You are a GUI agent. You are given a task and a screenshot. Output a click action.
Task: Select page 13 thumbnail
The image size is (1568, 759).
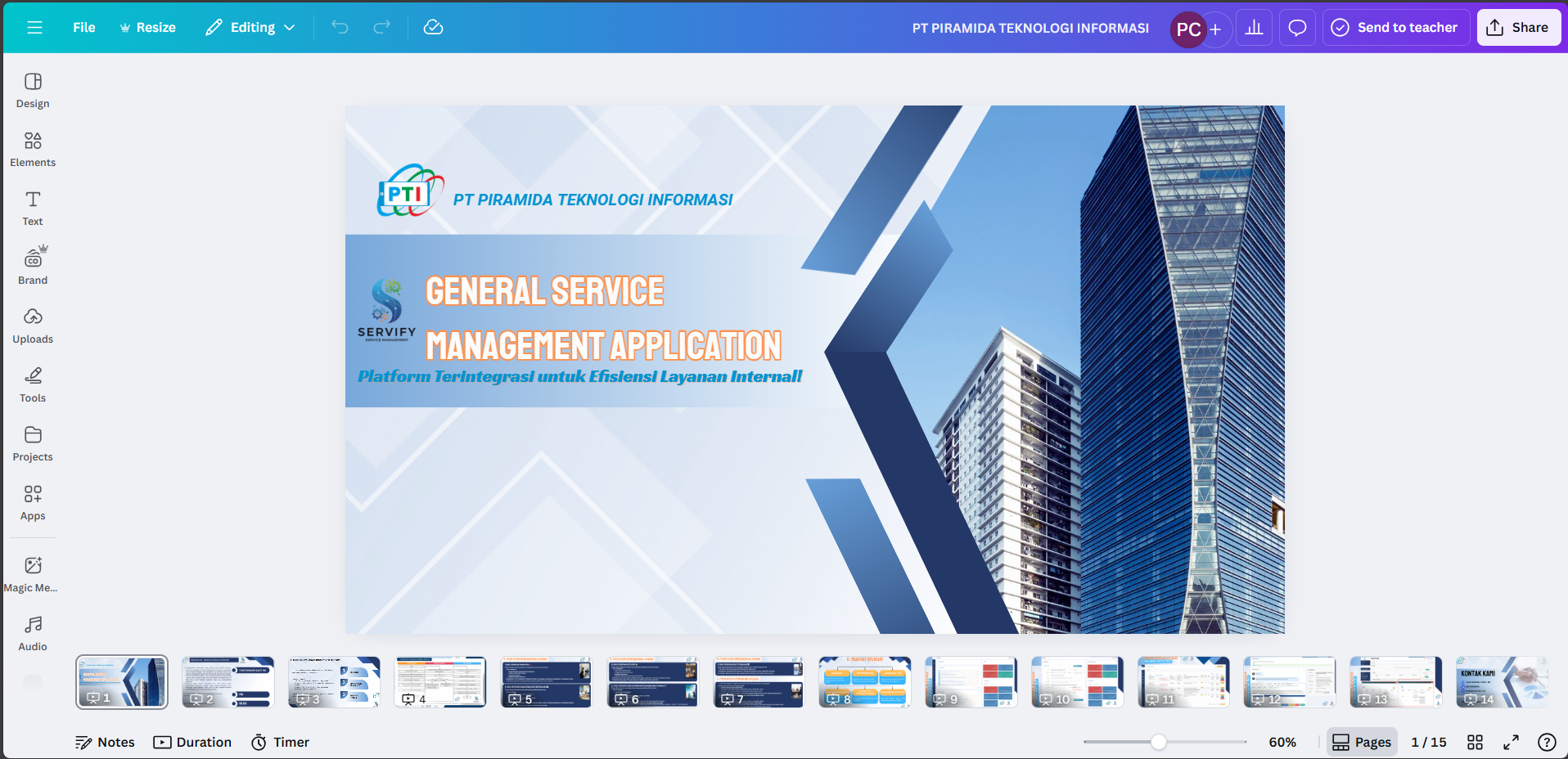(x=1395, y=681)
